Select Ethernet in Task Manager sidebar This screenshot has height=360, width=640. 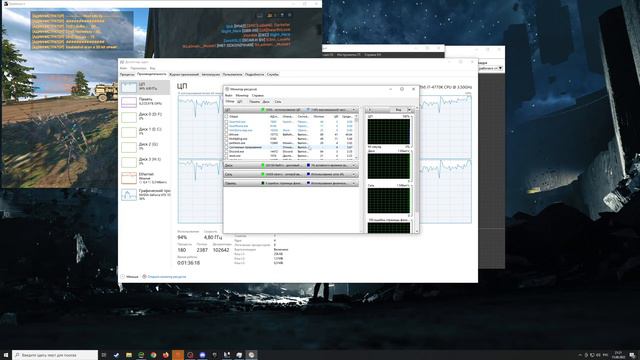pos(145,178)
